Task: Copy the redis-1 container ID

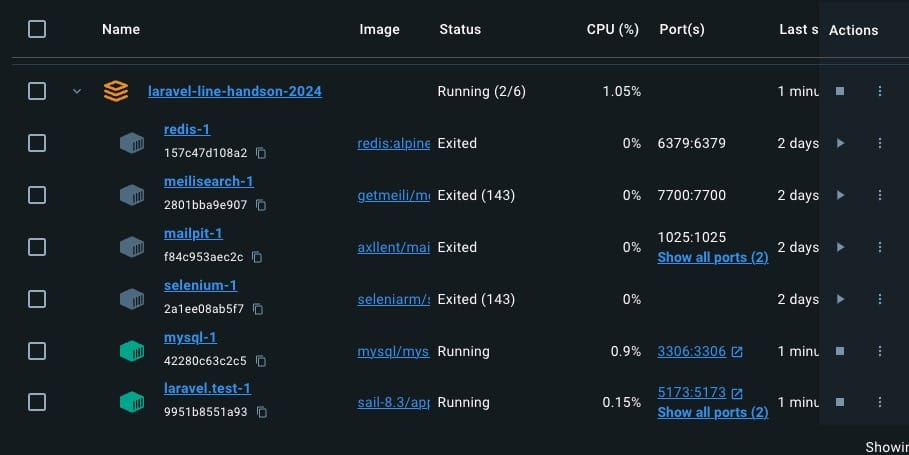Action: tap(261, 153)
